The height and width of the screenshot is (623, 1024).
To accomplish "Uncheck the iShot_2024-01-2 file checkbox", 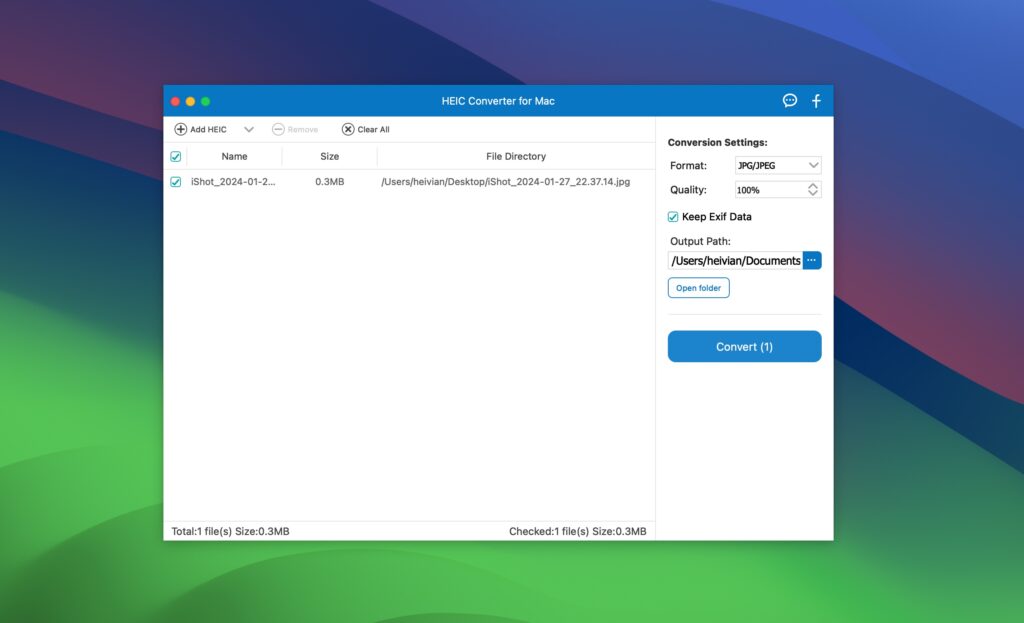I will tap(176, 183).
